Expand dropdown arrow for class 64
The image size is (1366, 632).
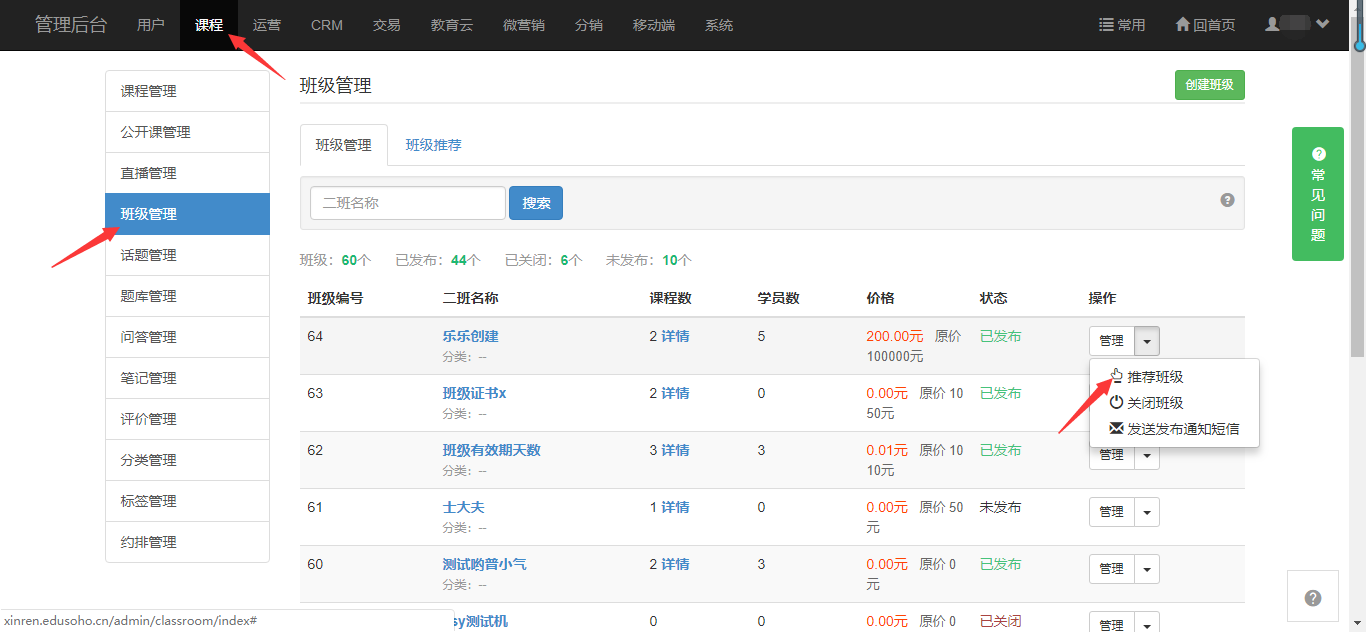pyautogui.click(x=1147, y=341)
